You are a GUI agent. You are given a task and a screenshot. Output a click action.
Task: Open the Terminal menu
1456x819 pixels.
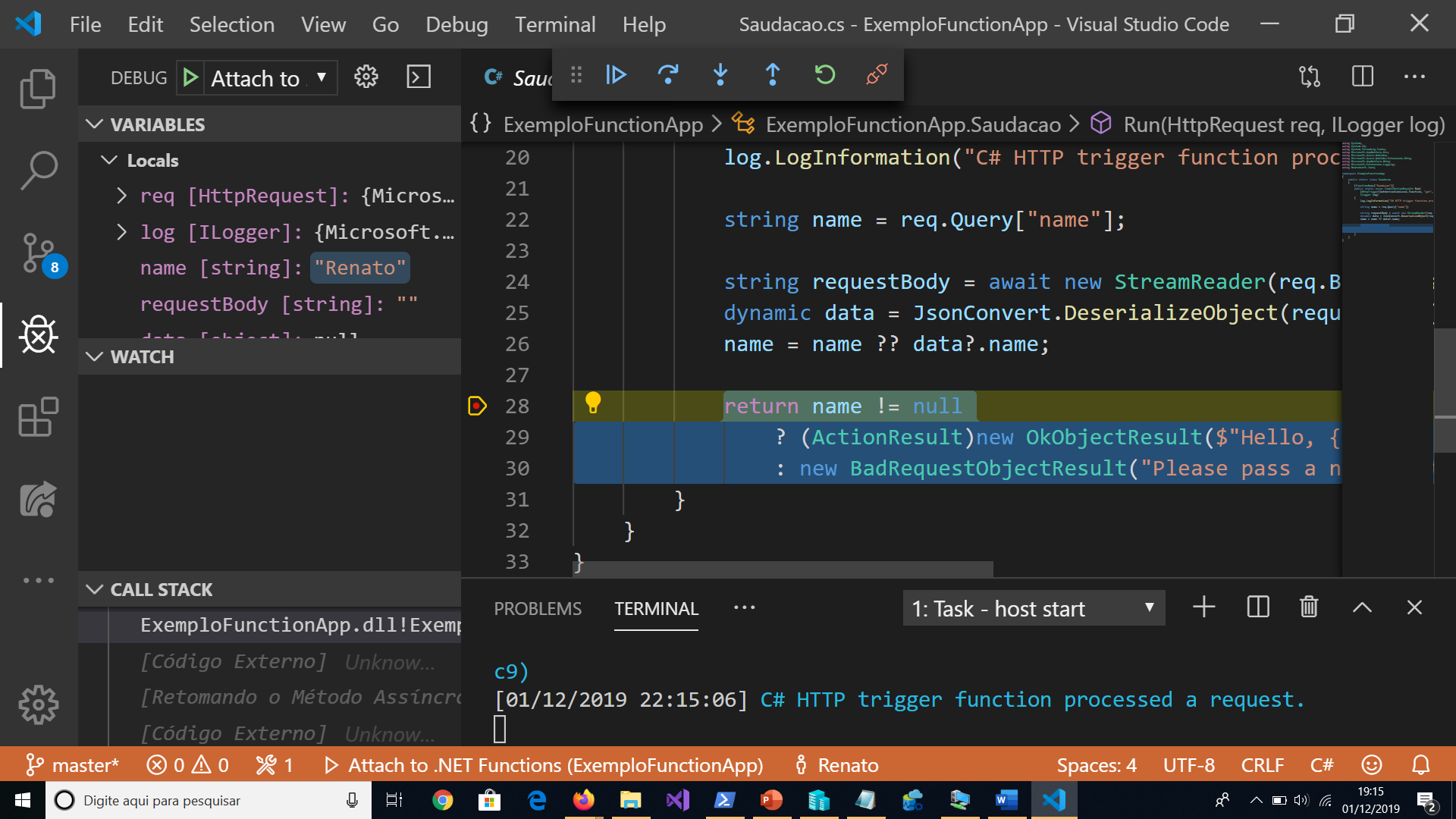click(555, 24)
